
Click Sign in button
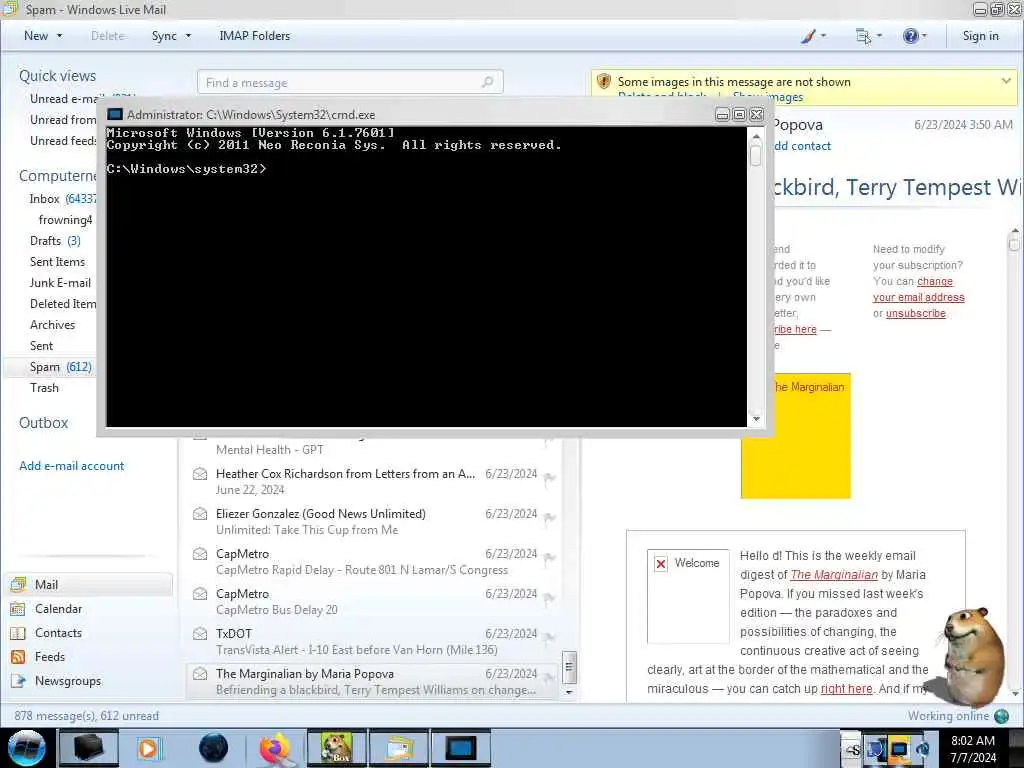click(980, 36)
